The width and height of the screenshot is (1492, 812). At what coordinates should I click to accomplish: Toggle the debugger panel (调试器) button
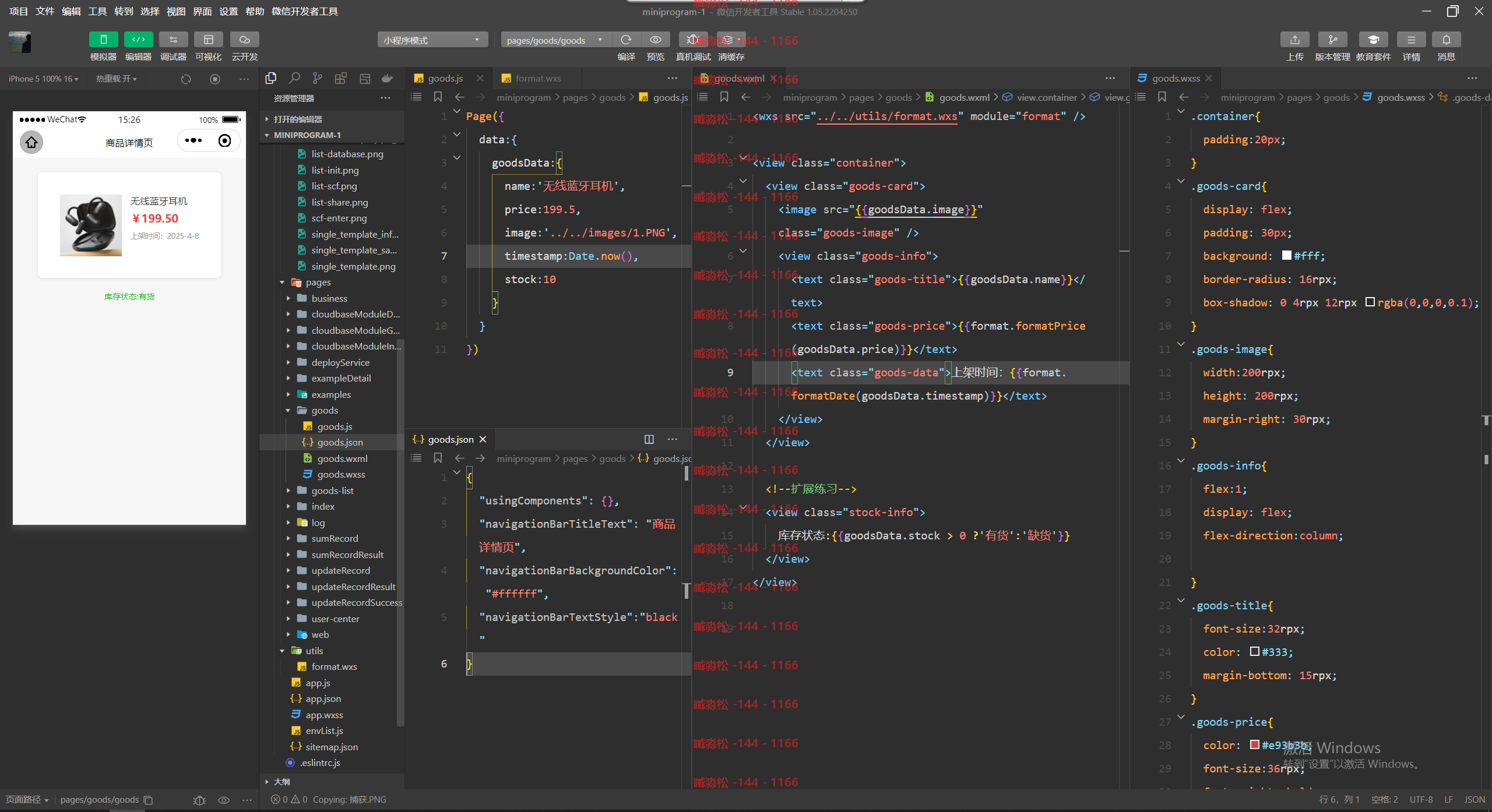(173, 40)
